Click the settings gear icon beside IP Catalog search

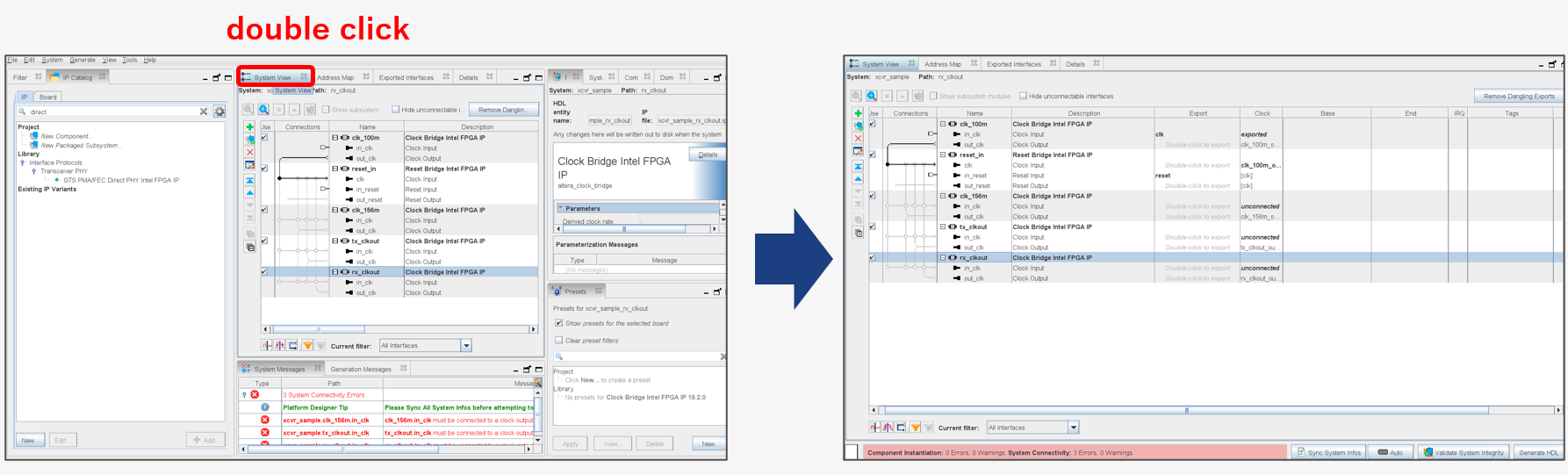tap(219, 112)
